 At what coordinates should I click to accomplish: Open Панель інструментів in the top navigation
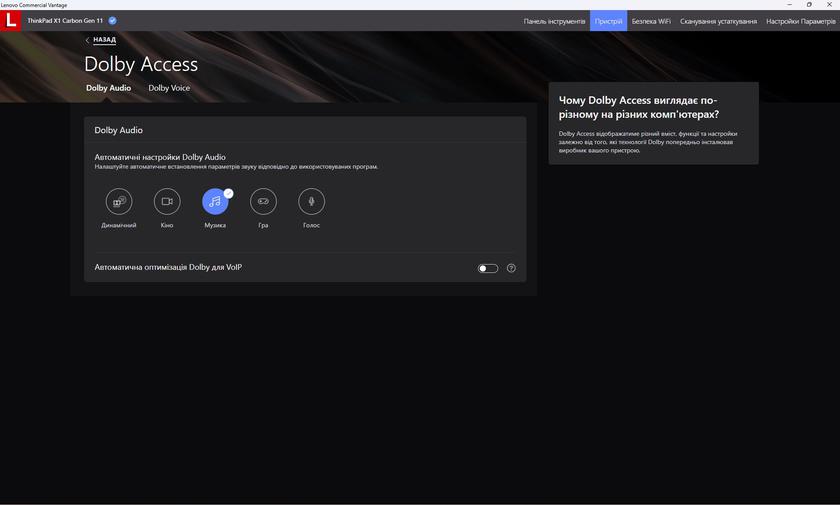[554, 21]
